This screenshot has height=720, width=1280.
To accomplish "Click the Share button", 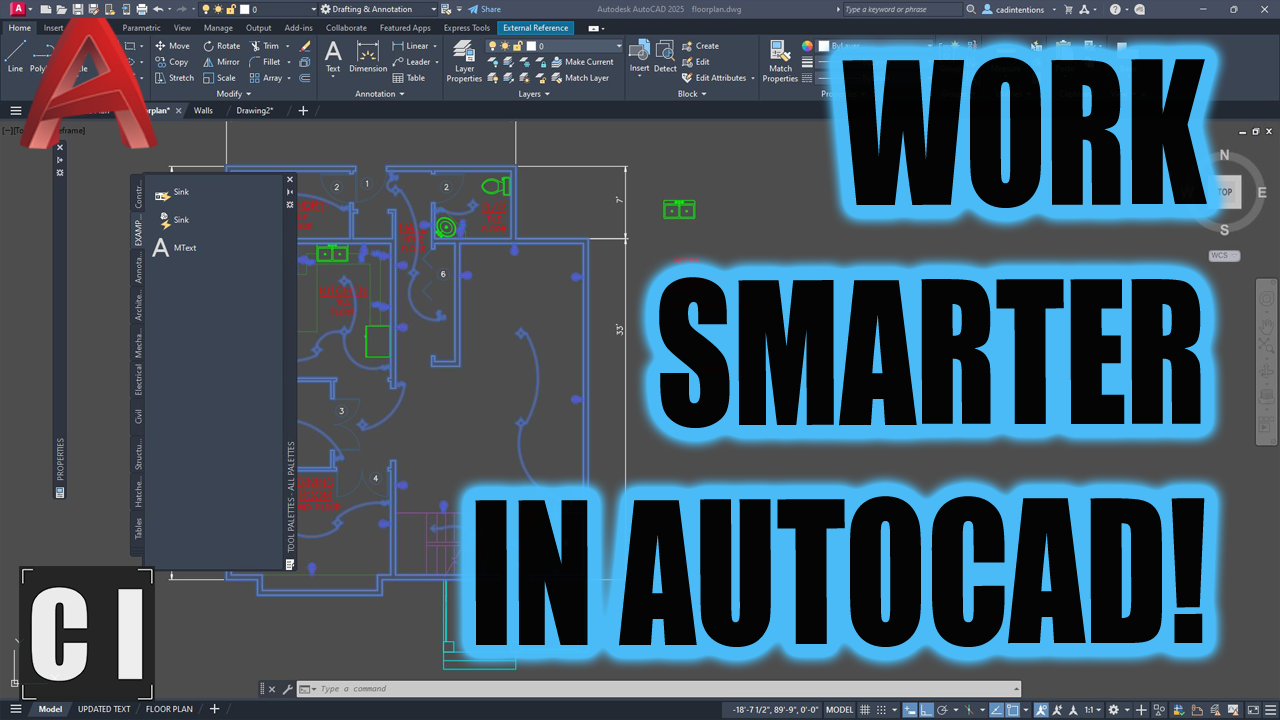I will (x=484, y=9).
